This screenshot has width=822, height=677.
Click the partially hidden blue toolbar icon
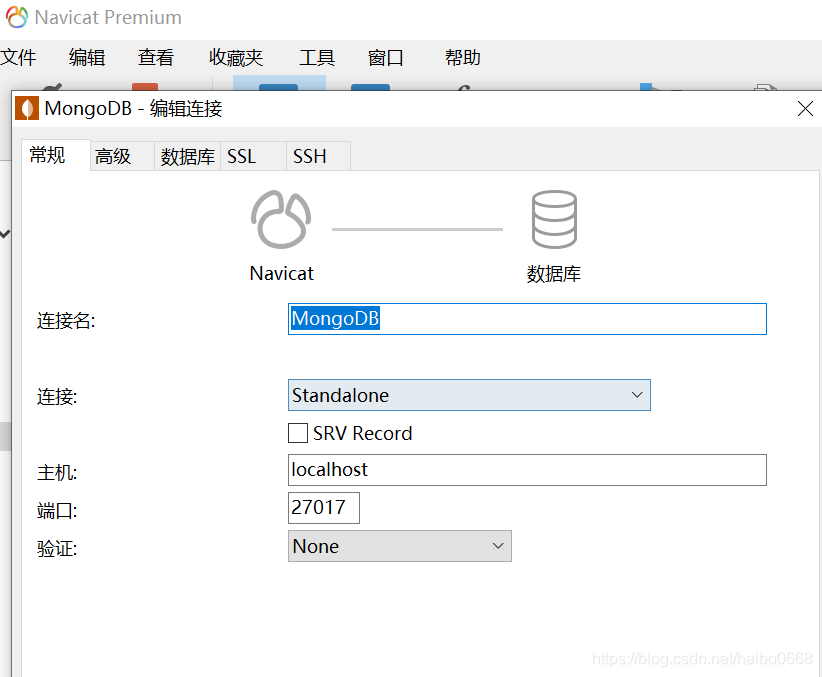[279, 88]
